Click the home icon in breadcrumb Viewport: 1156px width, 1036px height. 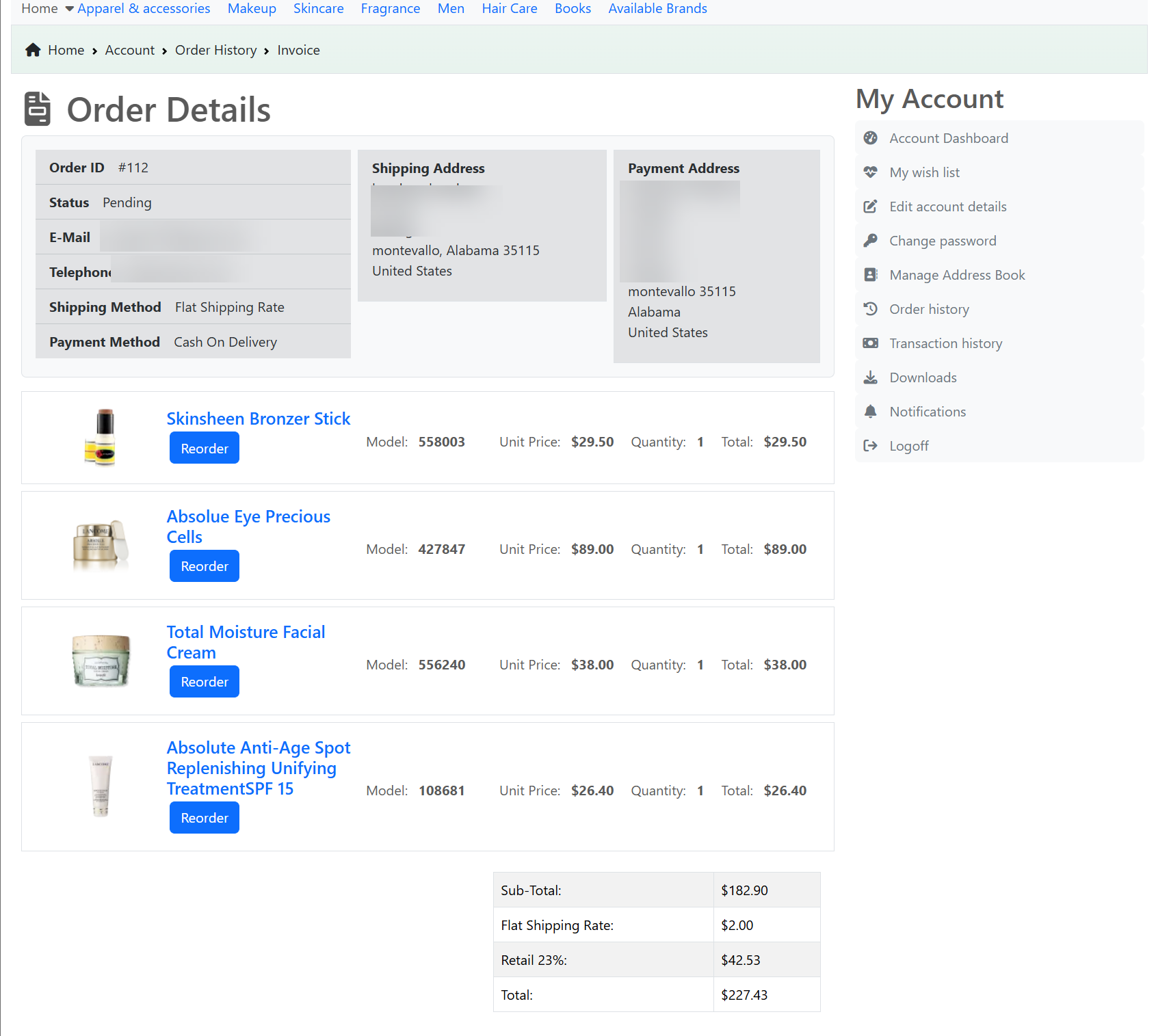pos(33,50)
